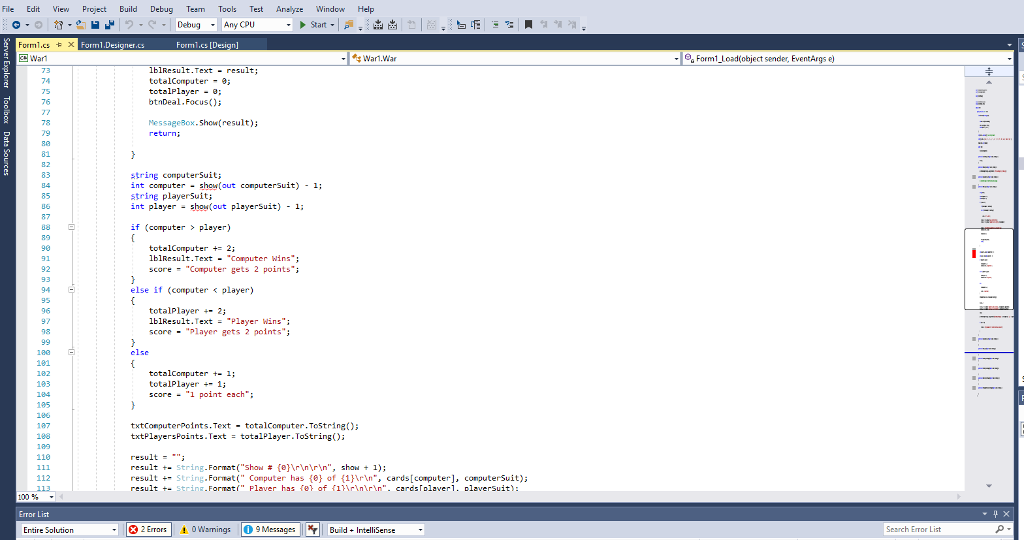Viewport: 1024px width, 540px height.
Task: Click the Navigate Backward arrow icon
Action: point(16,25)
